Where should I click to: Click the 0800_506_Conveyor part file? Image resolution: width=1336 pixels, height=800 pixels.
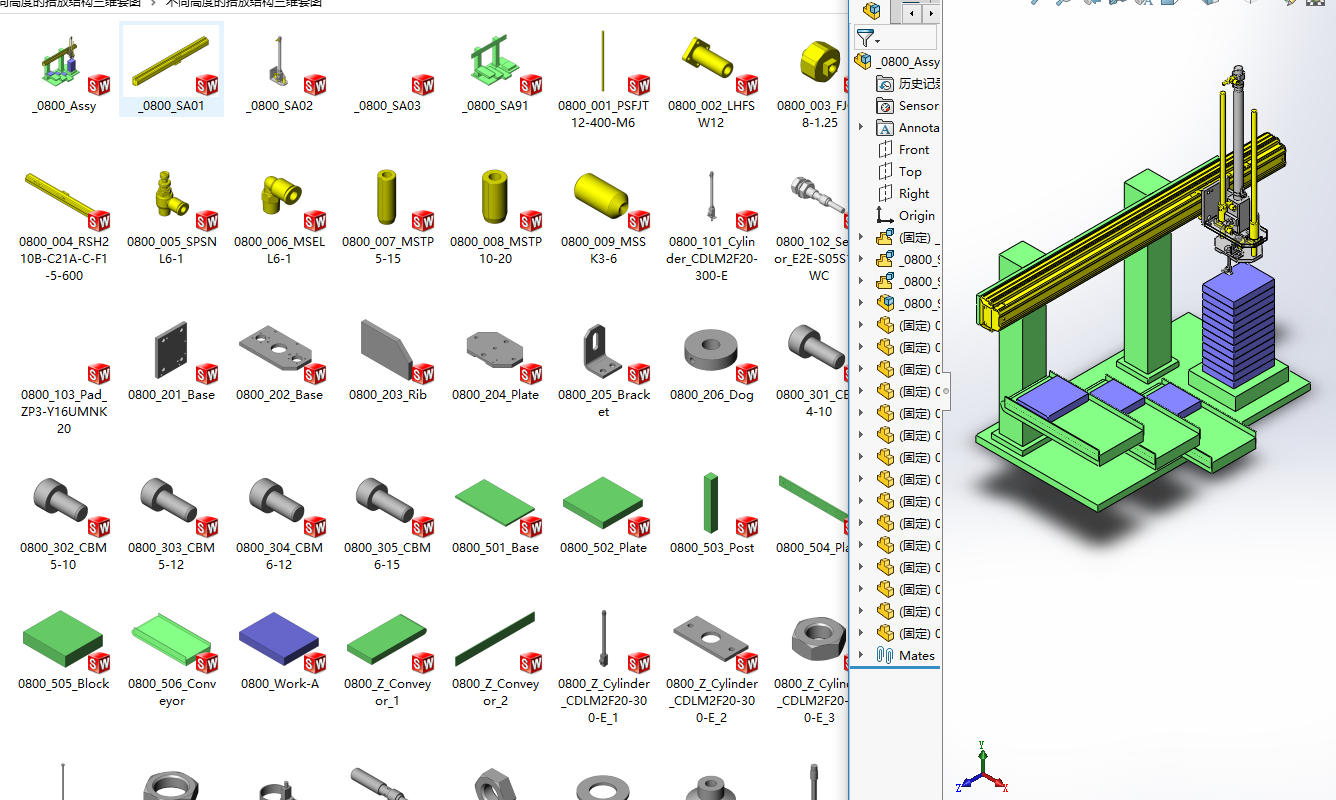(x=172, y=658)
